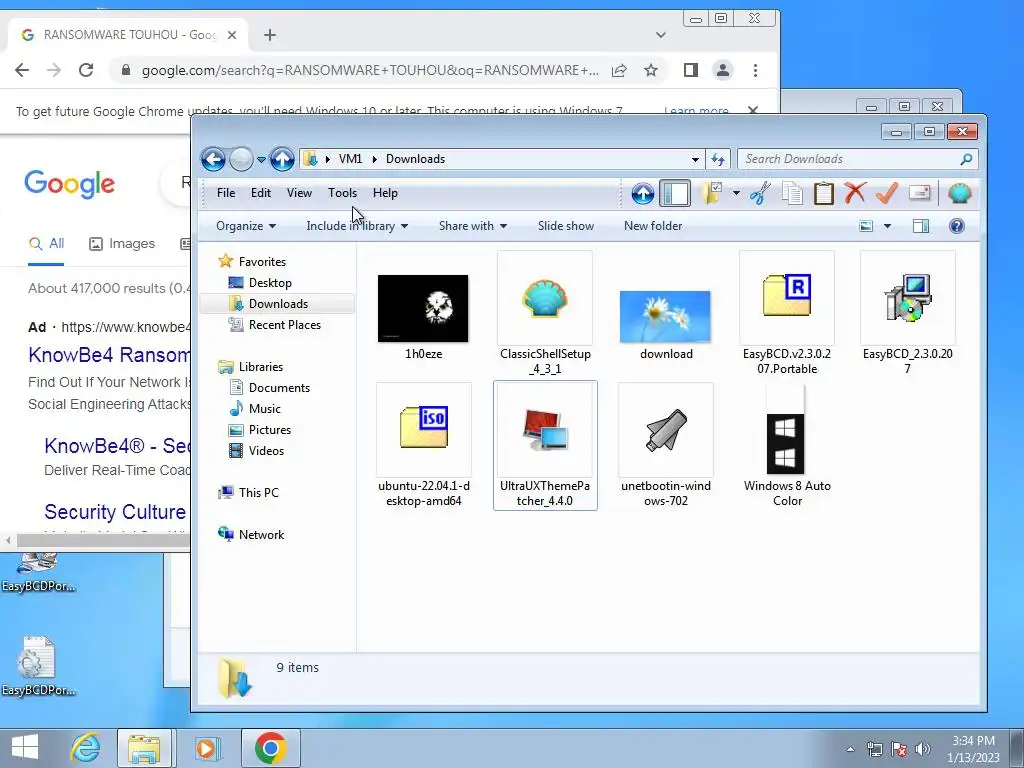Image resolution: width=1024 pixels, height=768 pixels.
Task: Open dropdown next to folder options icon
Action: coord(736,193)
